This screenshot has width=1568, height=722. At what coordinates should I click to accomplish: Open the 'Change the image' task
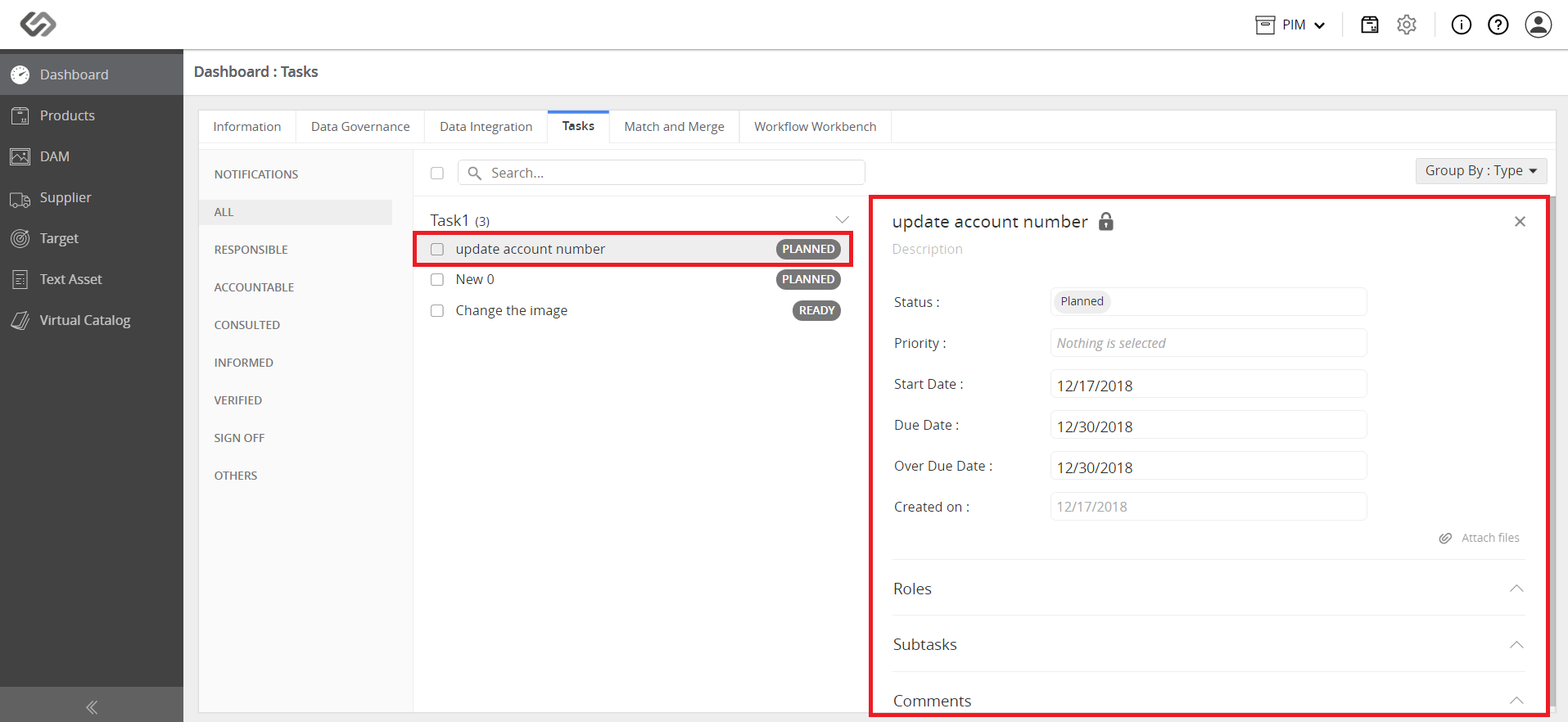(512, 310)
